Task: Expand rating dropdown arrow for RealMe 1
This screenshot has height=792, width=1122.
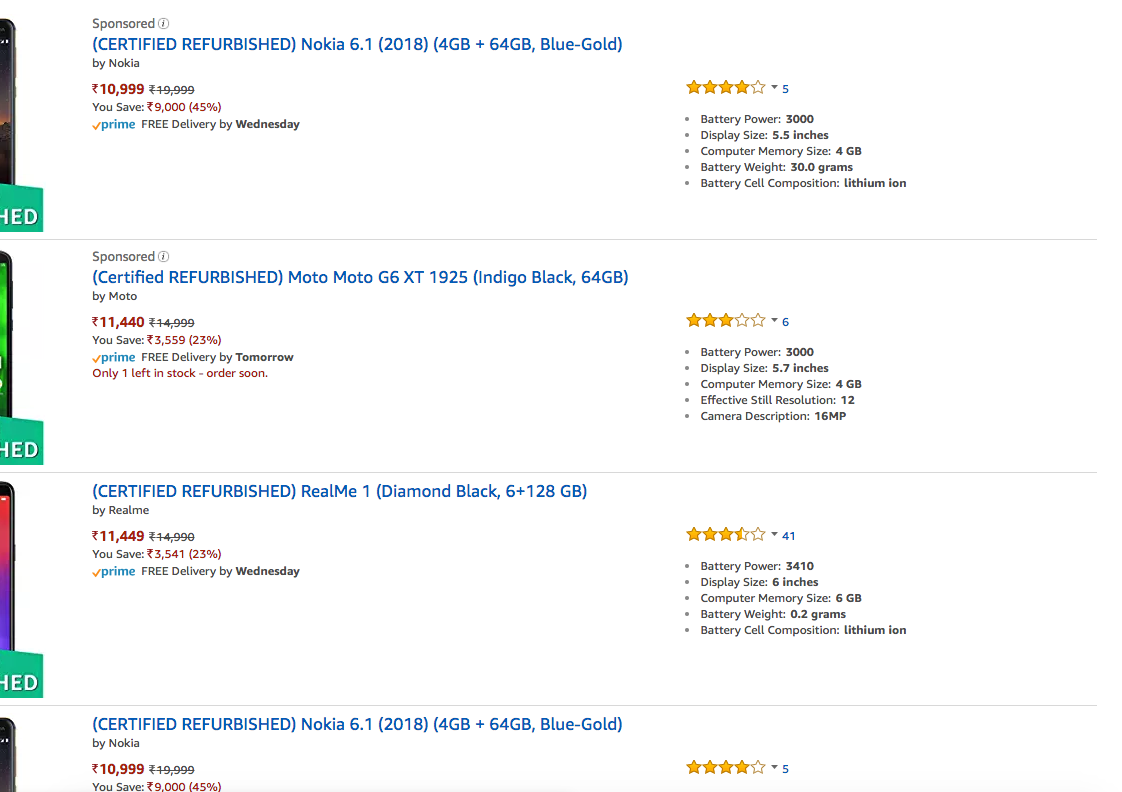Action: 774,535
